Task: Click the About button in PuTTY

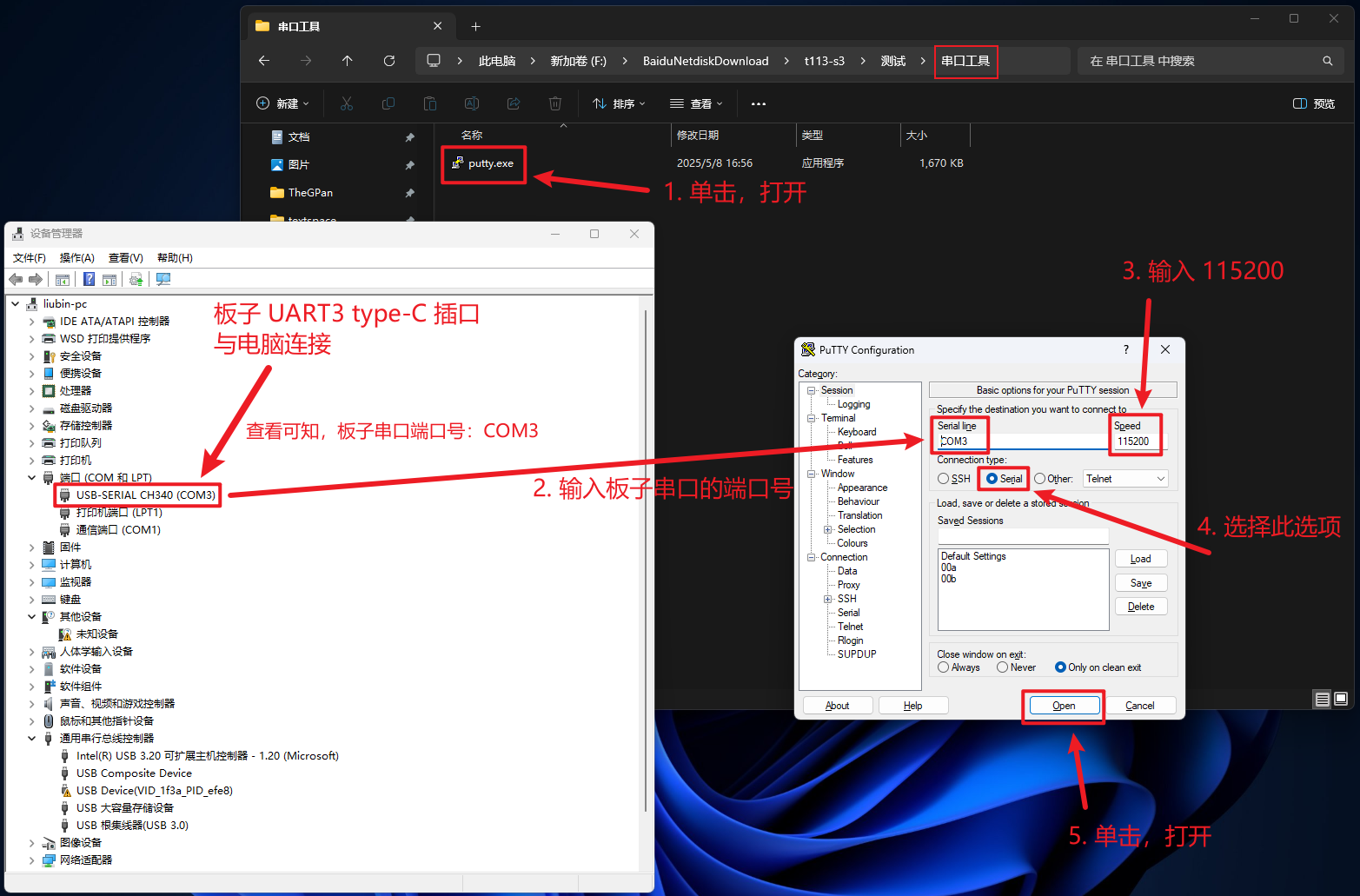Action: [838, 706]
